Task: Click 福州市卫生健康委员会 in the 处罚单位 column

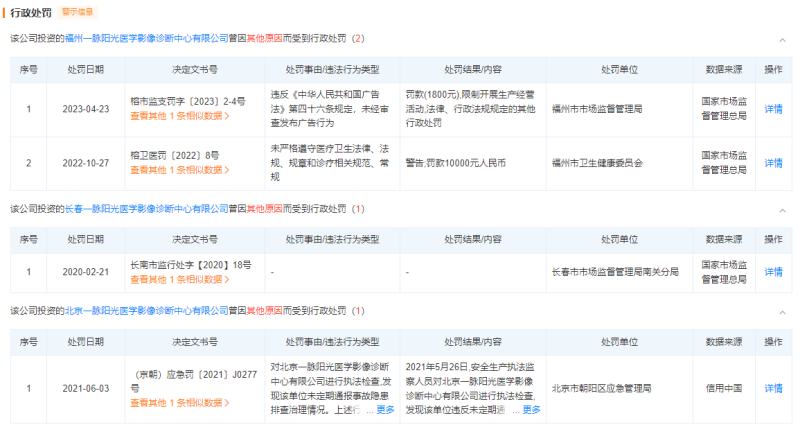Action: click(612, 163)
